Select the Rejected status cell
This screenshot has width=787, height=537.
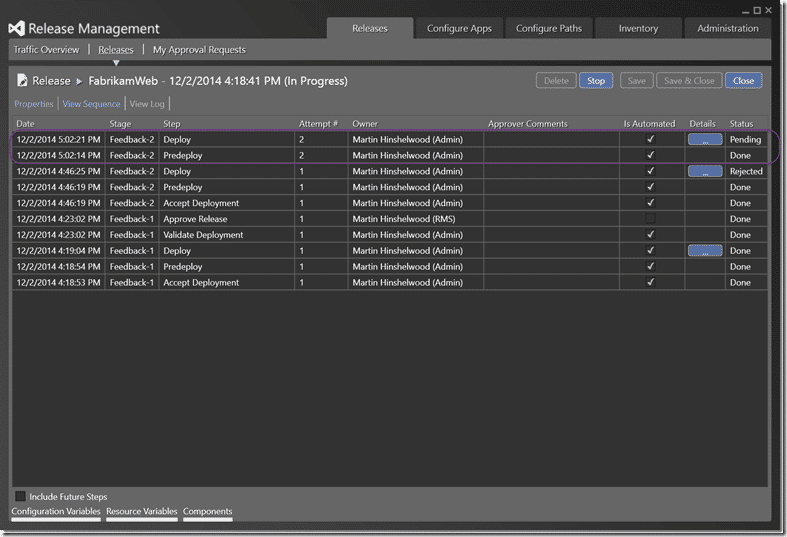[x=746, y=171]
